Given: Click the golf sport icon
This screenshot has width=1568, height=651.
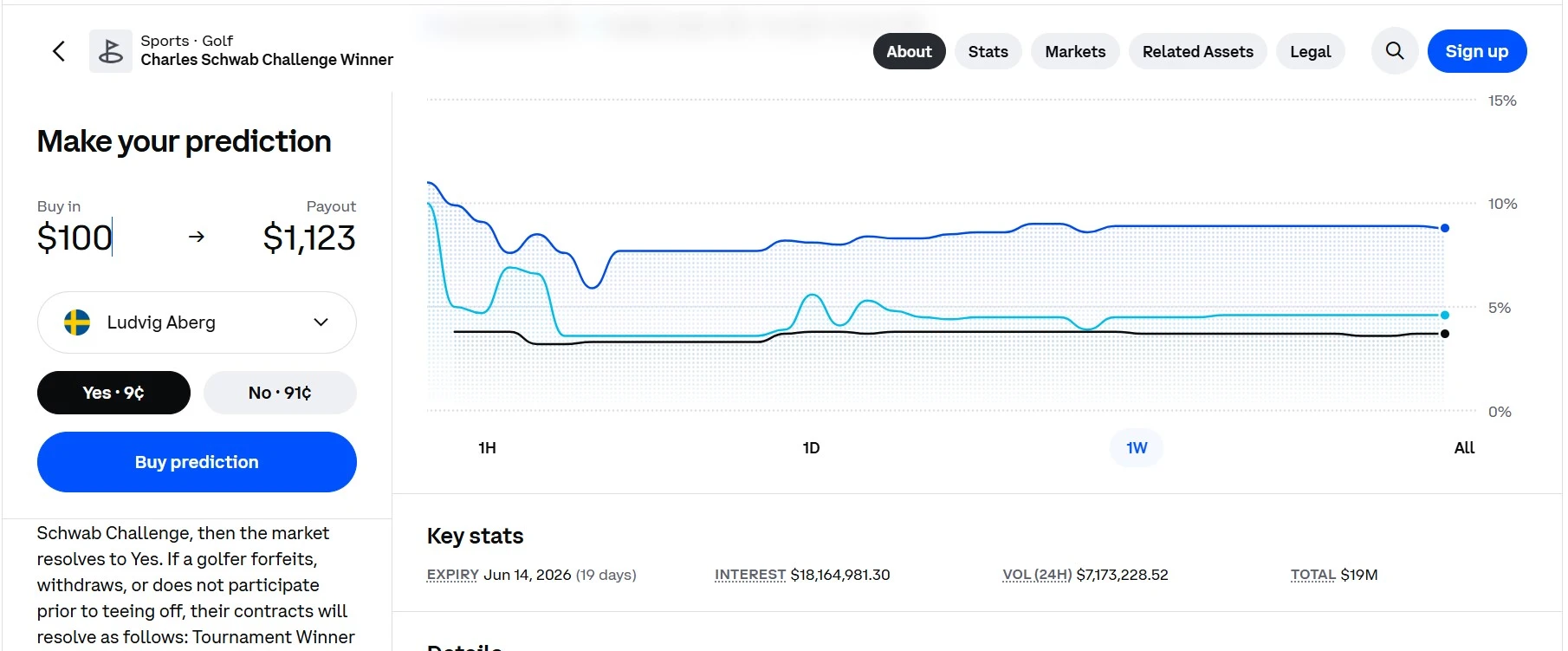Looking at the screenshot, I should (x=111, y=51).
